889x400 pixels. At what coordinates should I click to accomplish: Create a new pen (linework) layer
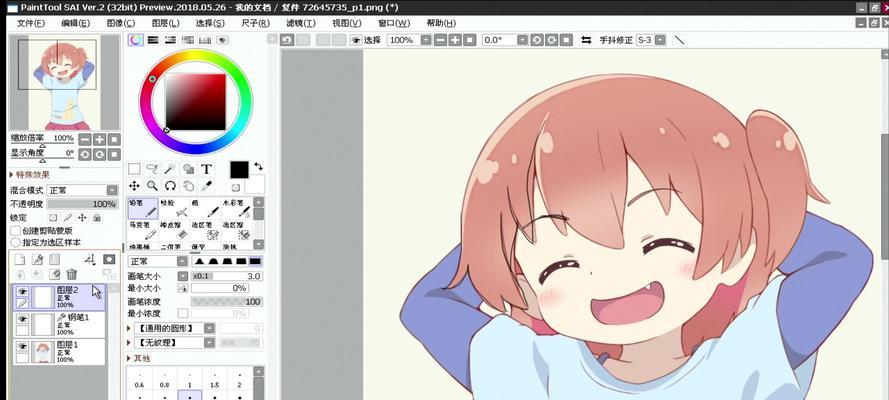[x=37, y=259]
